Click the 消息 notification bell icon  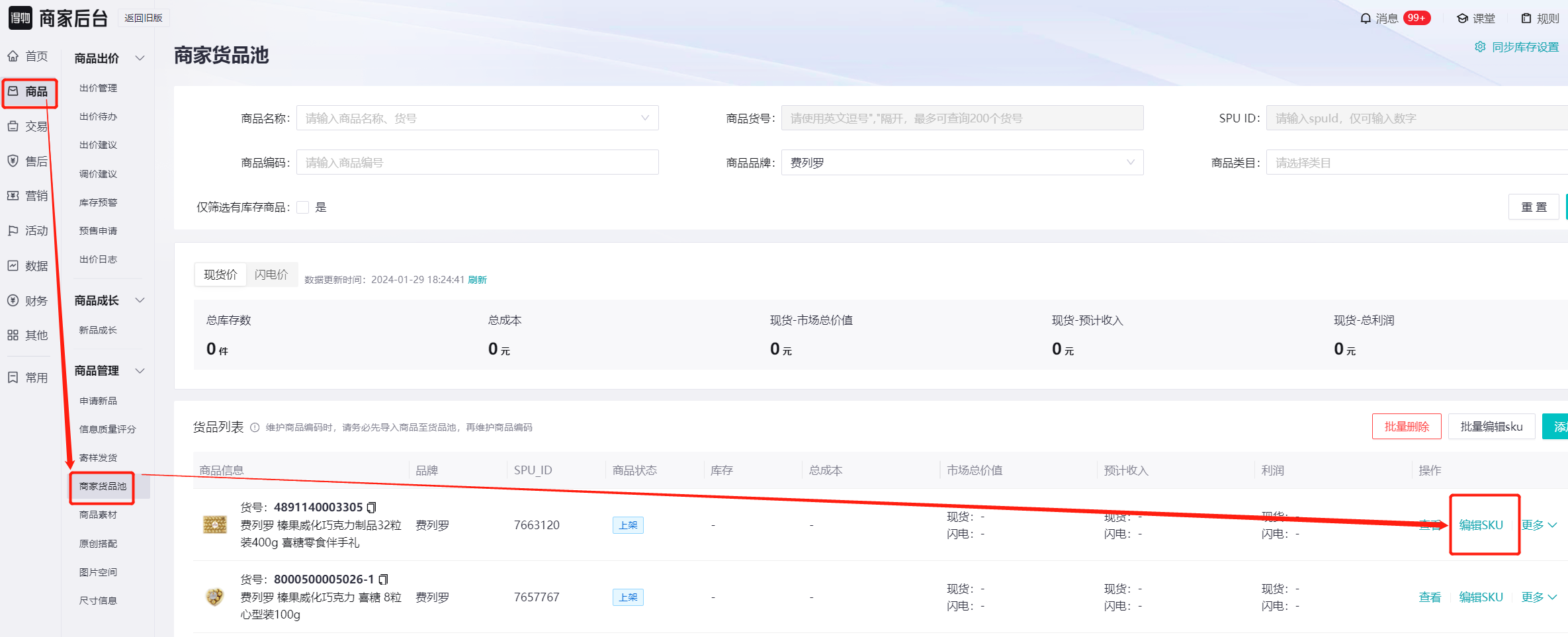click(x=1366, y=19)
